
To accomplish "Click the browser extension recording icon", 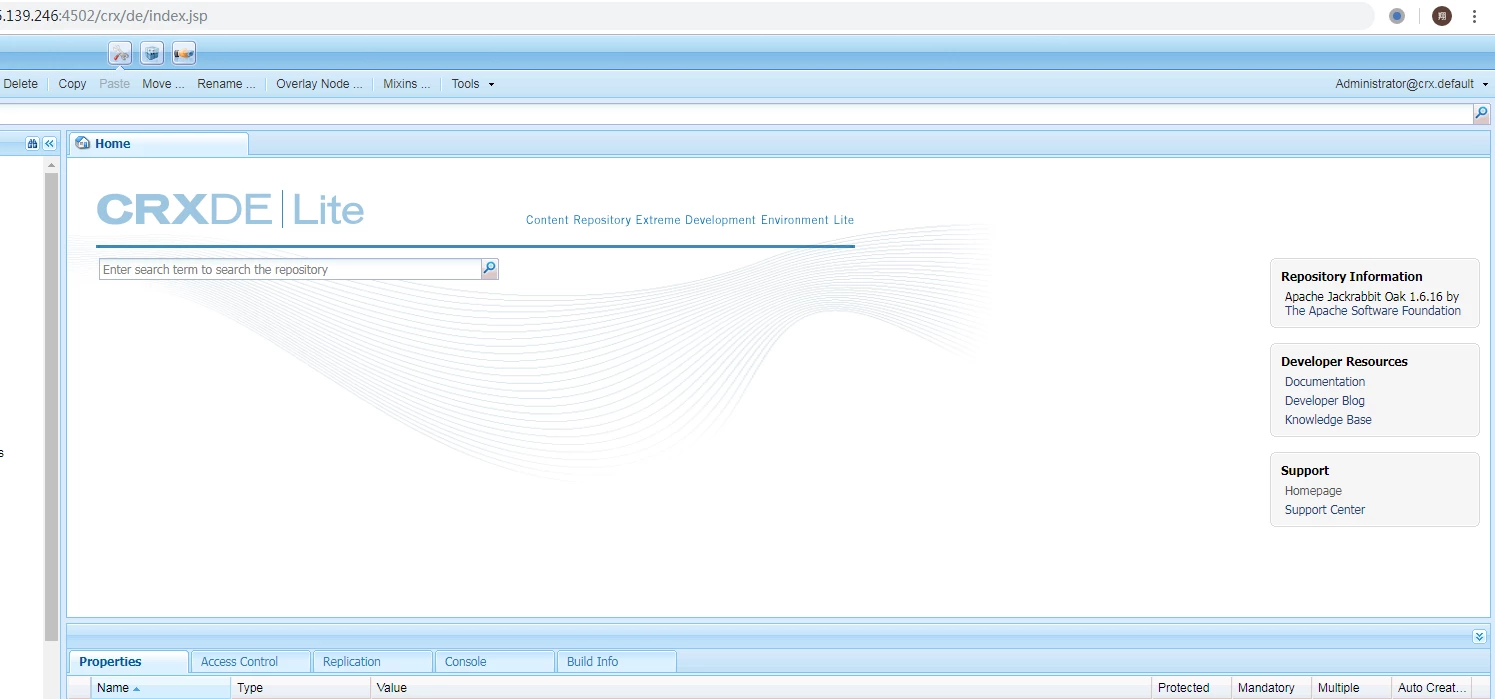I will pos(1397,16).
